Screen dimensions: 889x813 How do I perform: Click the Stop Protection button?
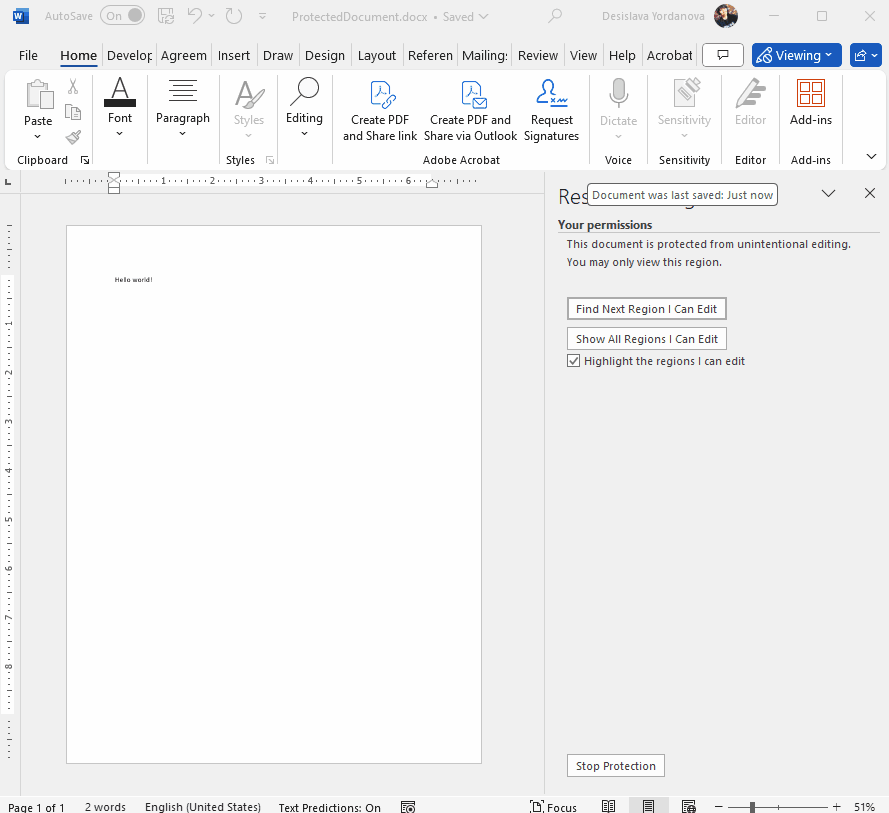[615, 766]
